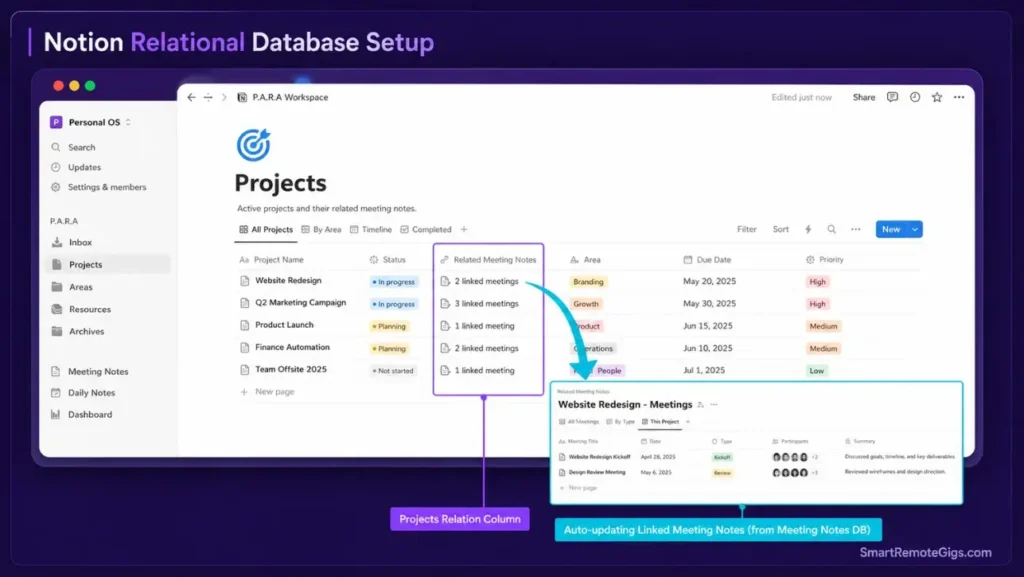Click the Updates clock icon in sidebar

pyautogui.click(x=56, y=167)
